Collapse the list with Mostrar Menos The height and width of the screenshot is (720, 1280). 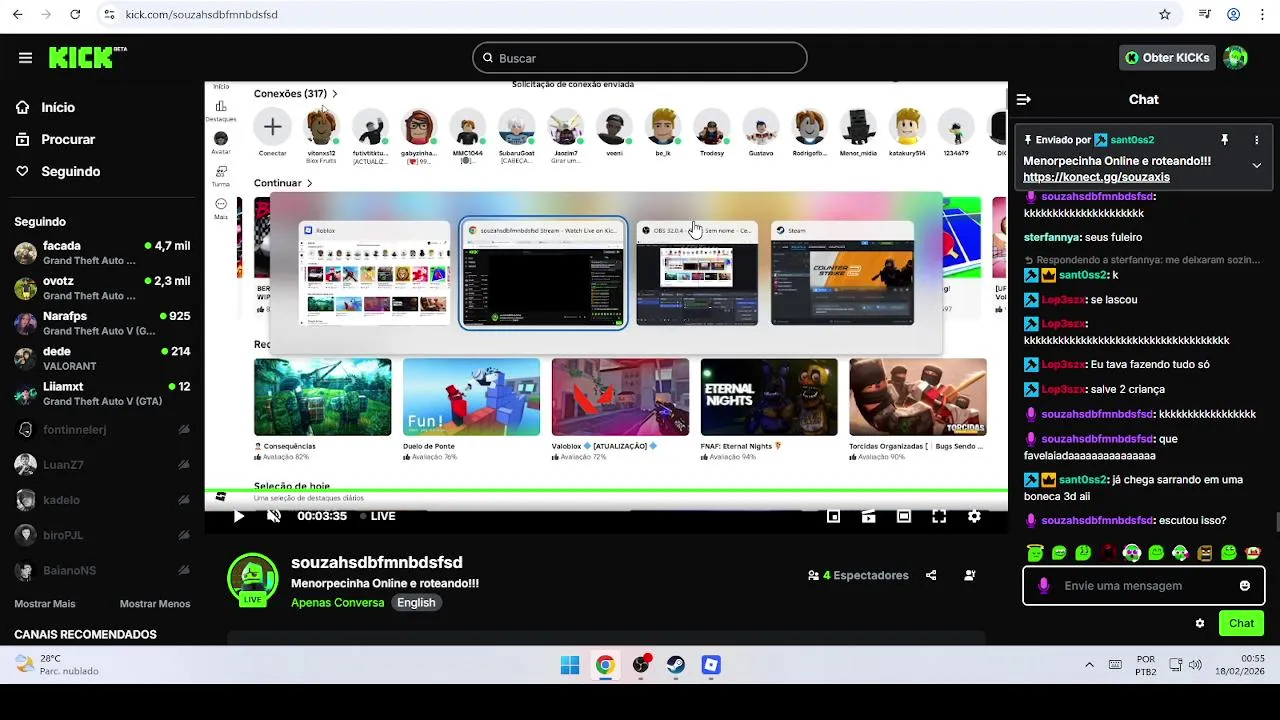click(x=155, y=604)
